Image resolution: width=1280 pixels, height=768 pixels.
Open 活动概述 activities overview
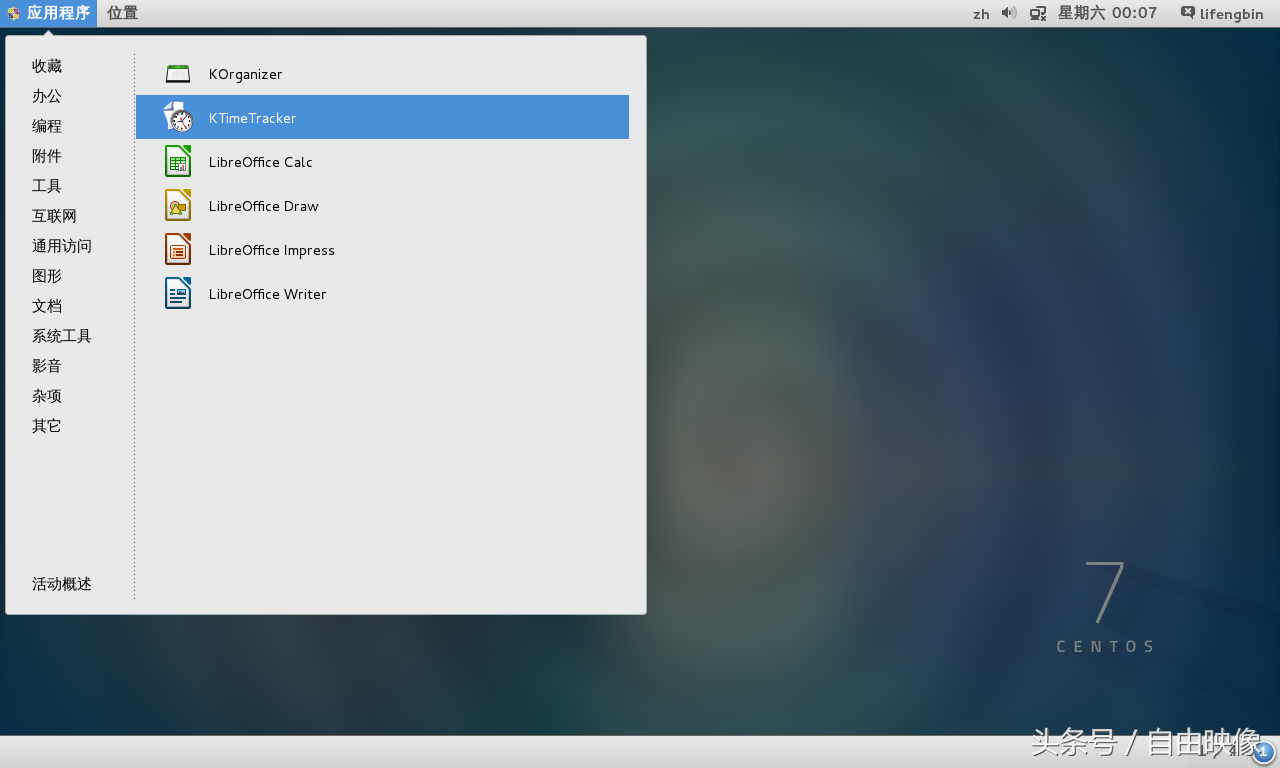[x=62, y=584]
